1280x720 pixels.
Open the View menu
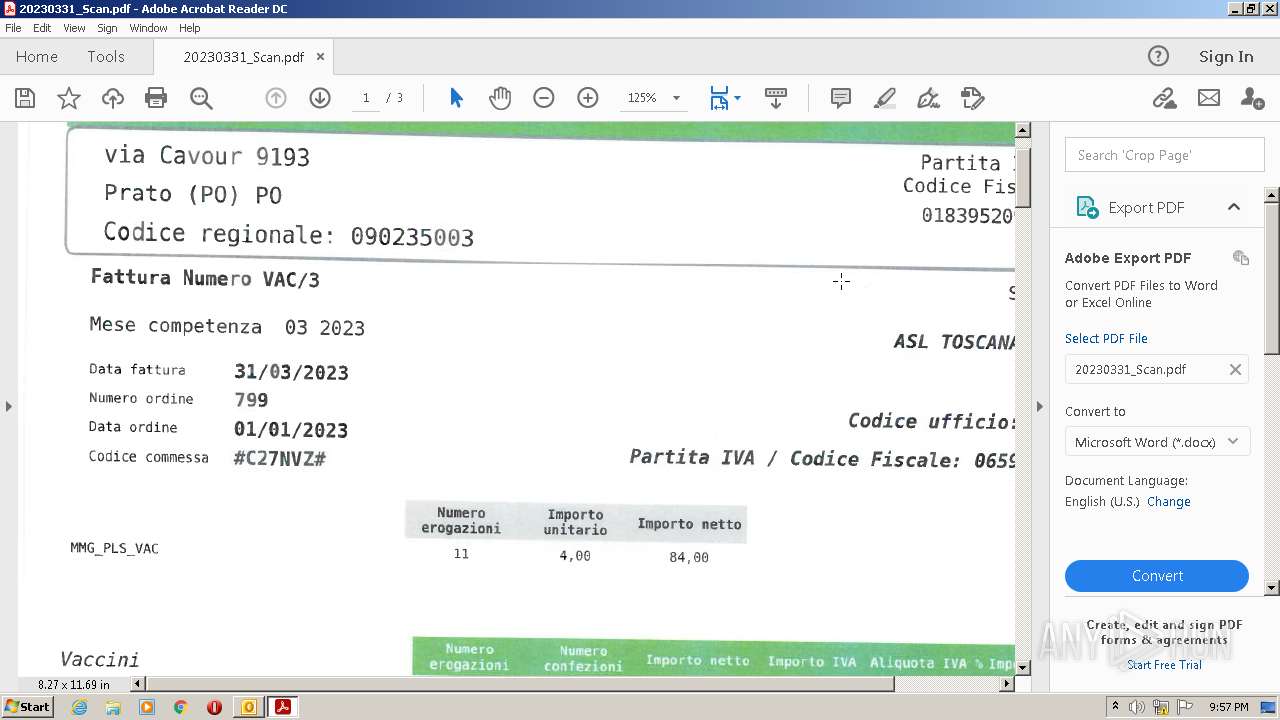74,28
